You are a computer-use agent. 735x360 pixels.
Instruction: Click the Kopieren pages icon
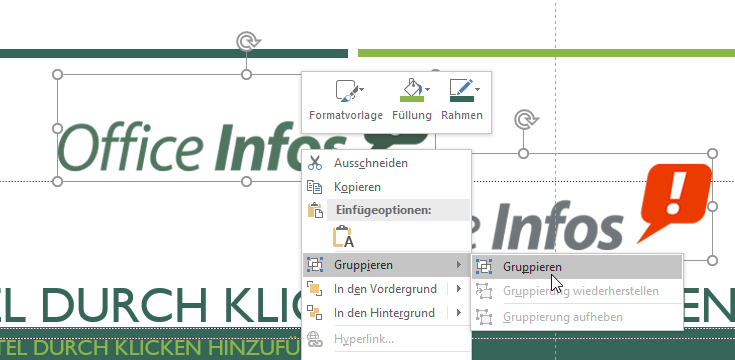point(315,187)
